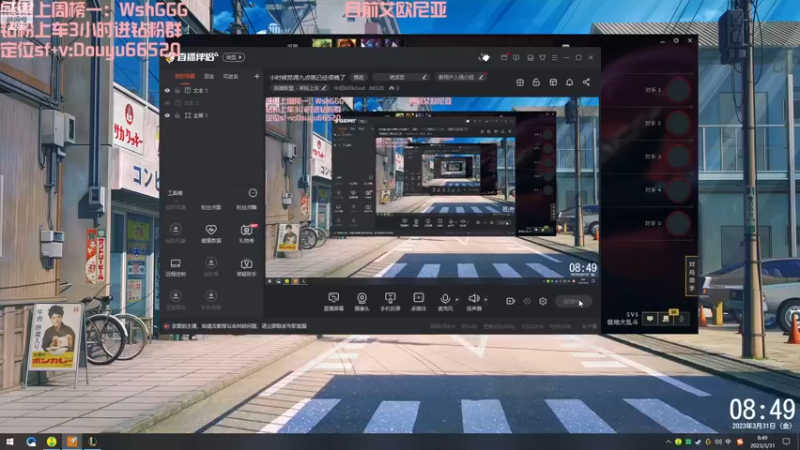Image resolution: width=800 pixels, height=450 pixels.
Task: Expand the hidden system tray icons
Action: (x=668, y=442)
